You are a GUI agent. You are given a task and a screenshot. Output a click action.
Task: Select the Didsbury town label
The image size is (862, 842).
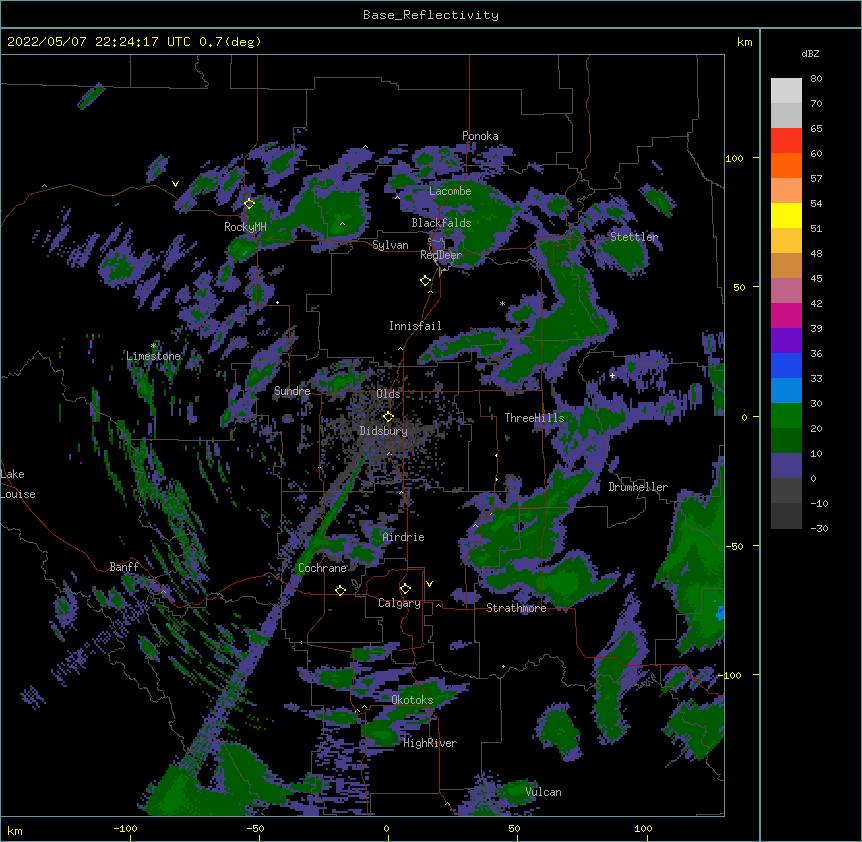(x=383, y=431)
